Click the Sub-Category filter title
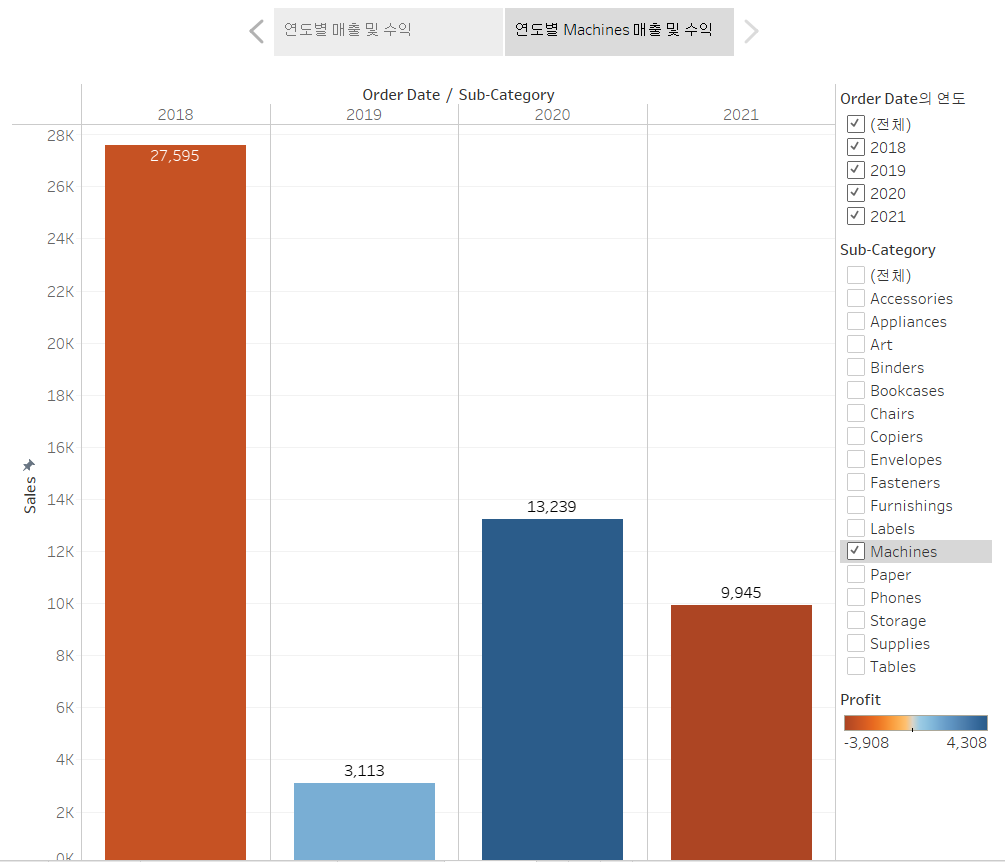1005x862 pixels. click(x=888, y=250)
